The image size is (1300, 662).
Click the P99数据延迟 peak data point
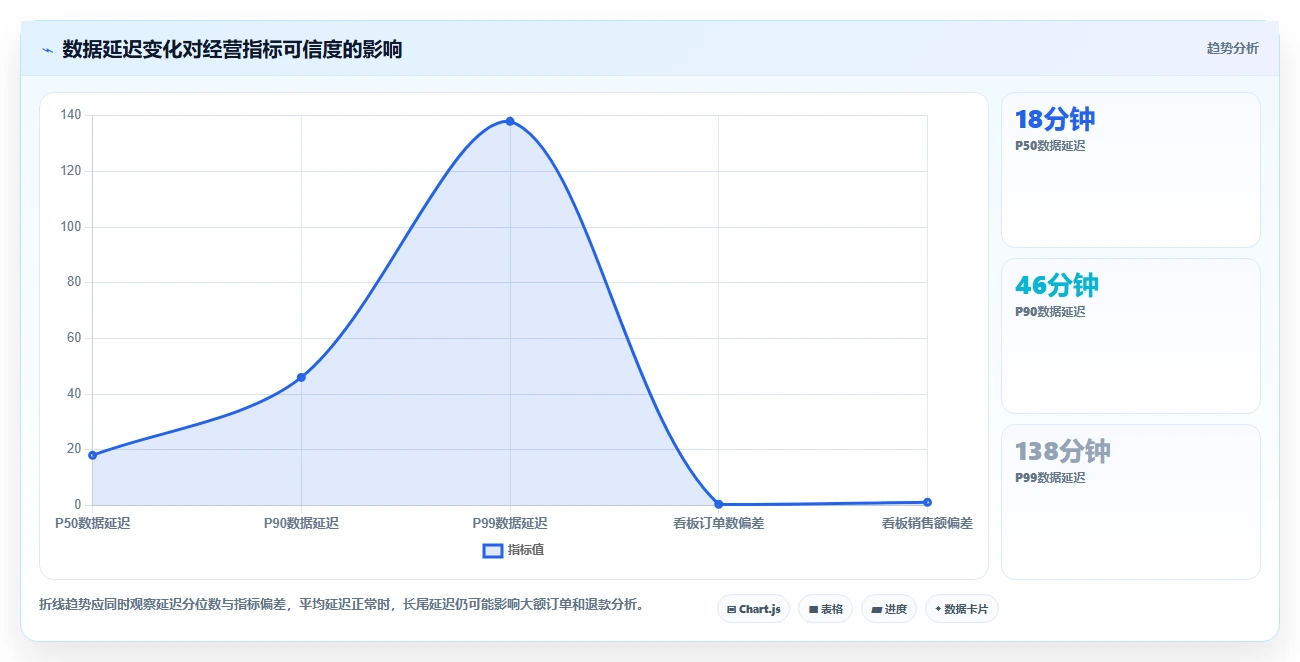[x=510, y=121]
